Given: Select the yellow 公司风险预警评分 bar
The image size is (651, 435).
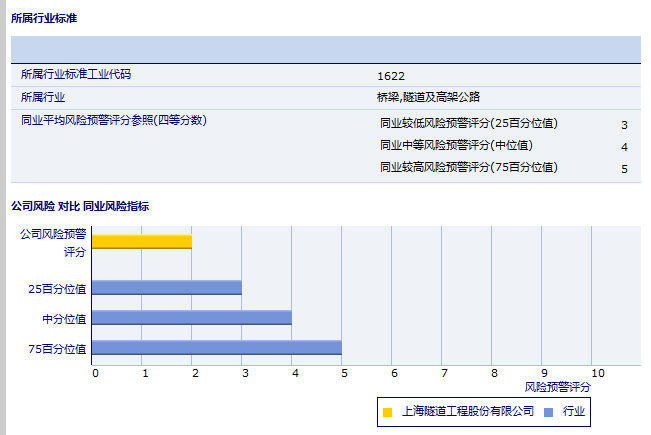Looking at the screenshot, I should point(141,241).
